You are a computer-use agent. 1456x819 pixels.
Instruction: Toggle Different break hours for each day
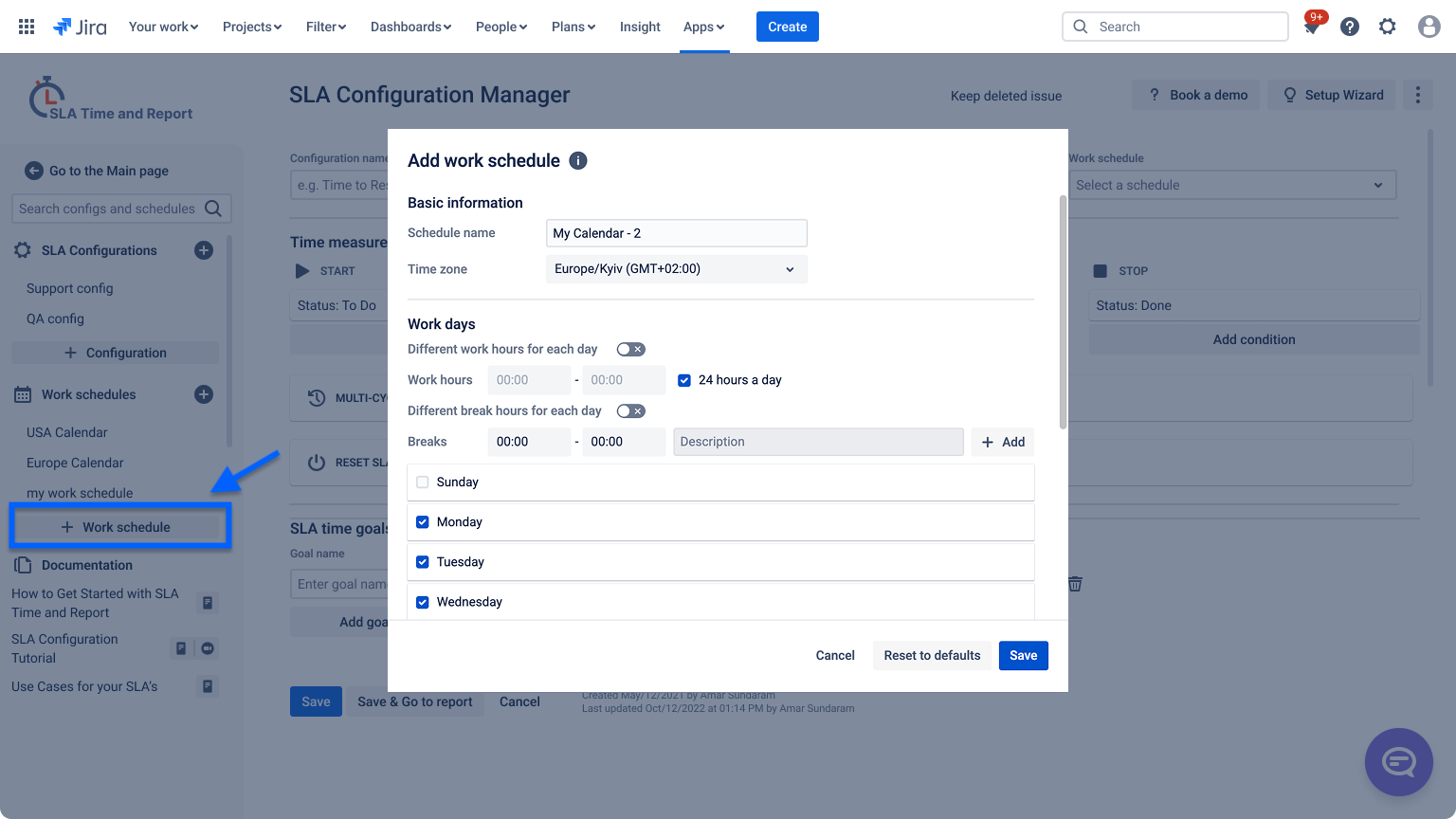[x=630, y=411]
